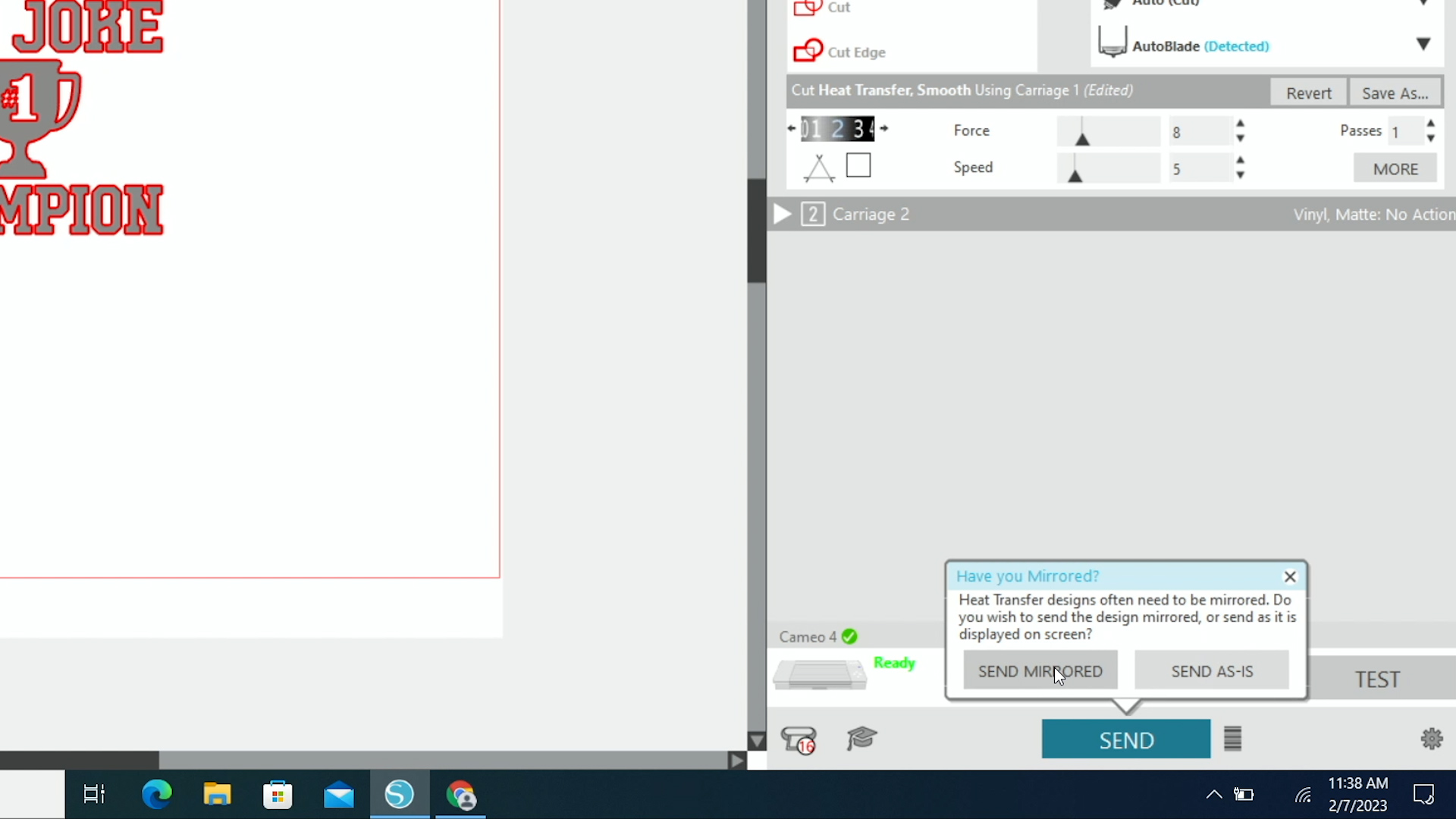
Task: Close the Have you Mirrored popup
Action: pos(1289,576)
